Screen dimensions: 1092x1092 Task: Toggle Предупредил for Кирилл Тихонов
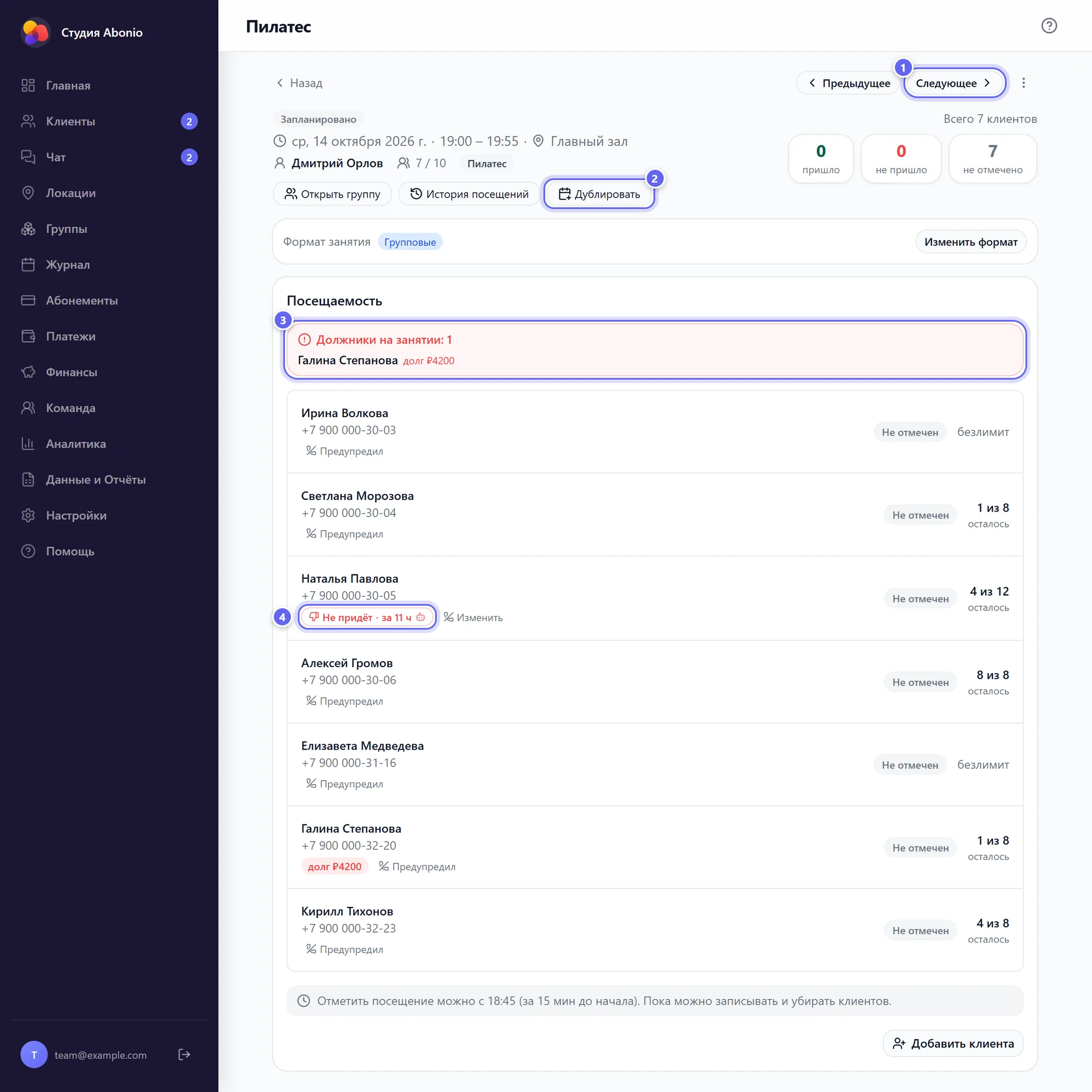tap(344, 949)
